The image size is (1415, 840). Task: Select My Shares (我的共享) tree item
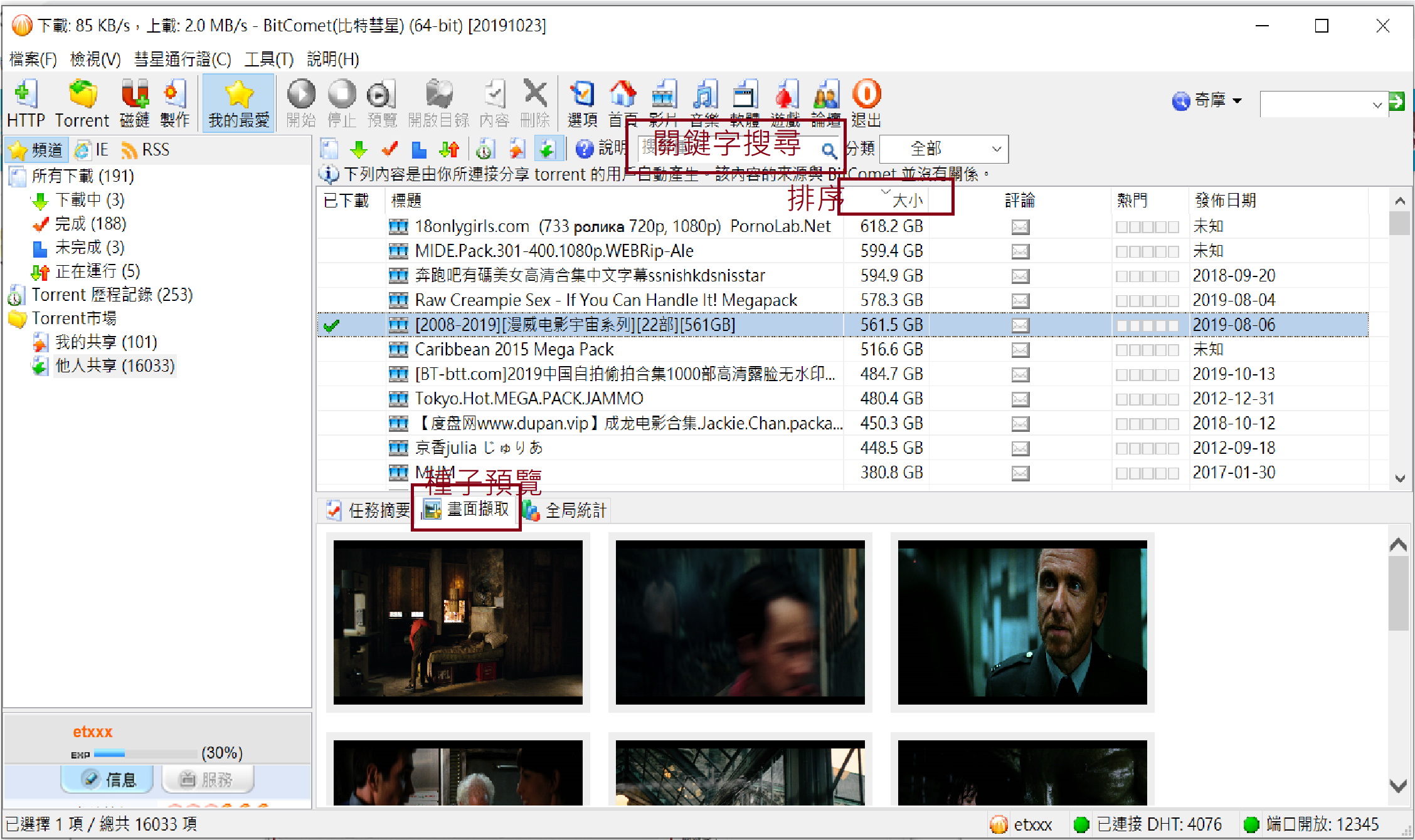coord(95,342)
